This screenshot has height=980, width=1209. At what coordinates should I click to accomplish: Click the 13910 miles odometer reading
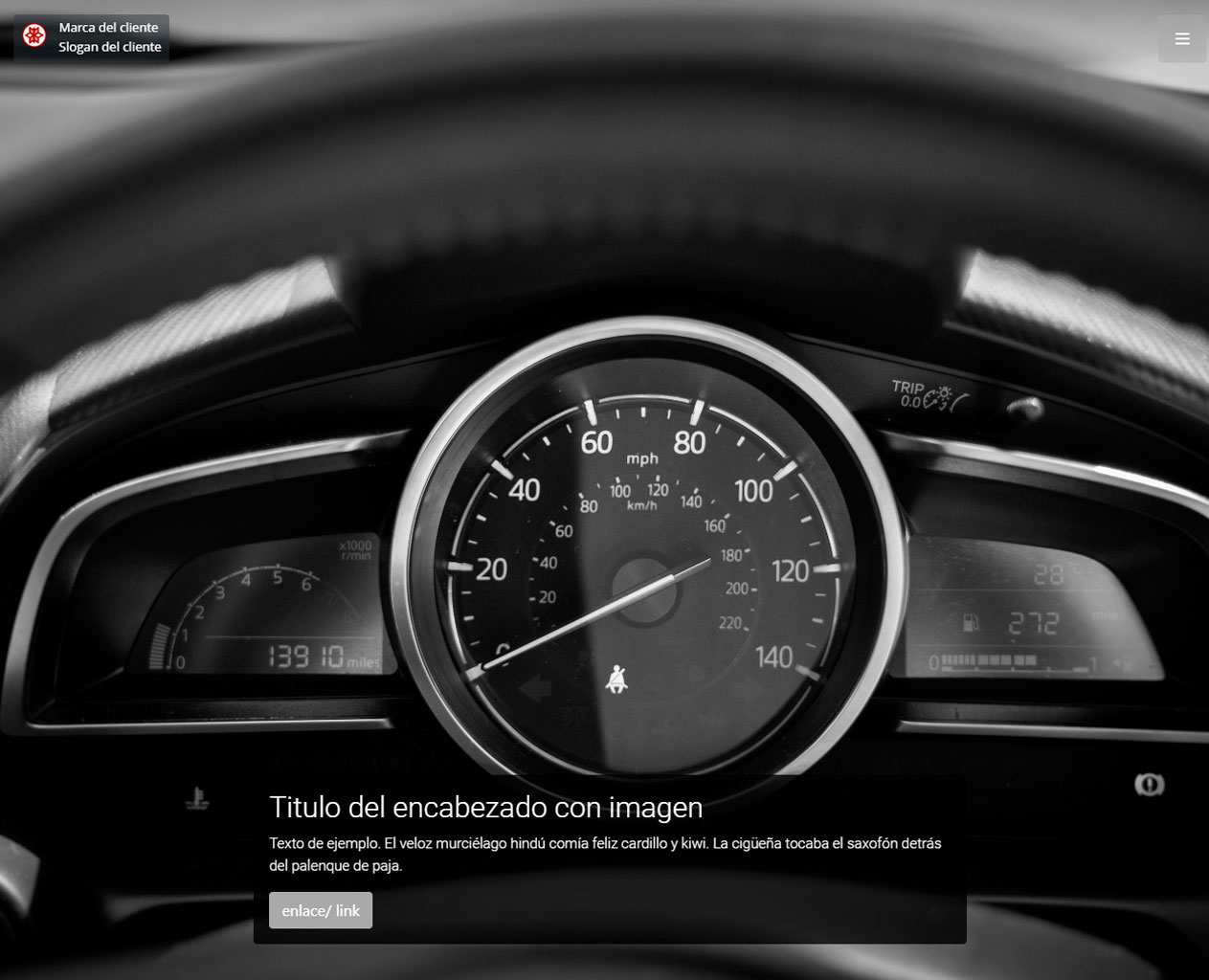click(306, 657)
